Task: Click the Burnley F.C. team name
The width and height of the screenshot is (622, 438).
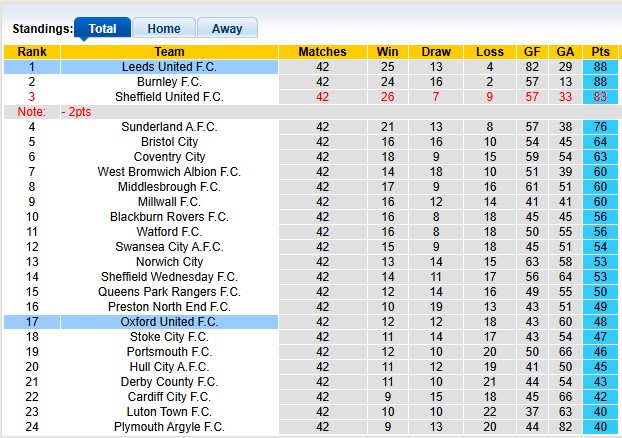Action: tap(169, 82)
